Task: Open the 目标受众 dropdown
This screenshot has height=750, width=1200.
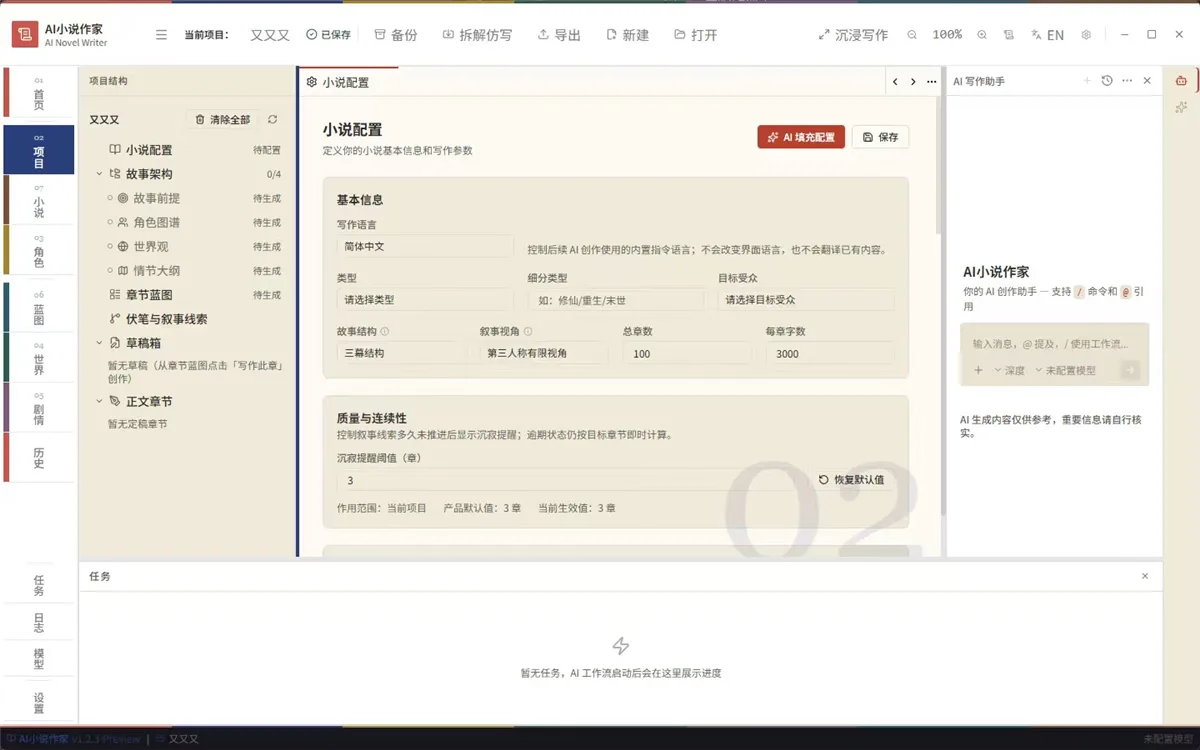Action: point(806,299)
